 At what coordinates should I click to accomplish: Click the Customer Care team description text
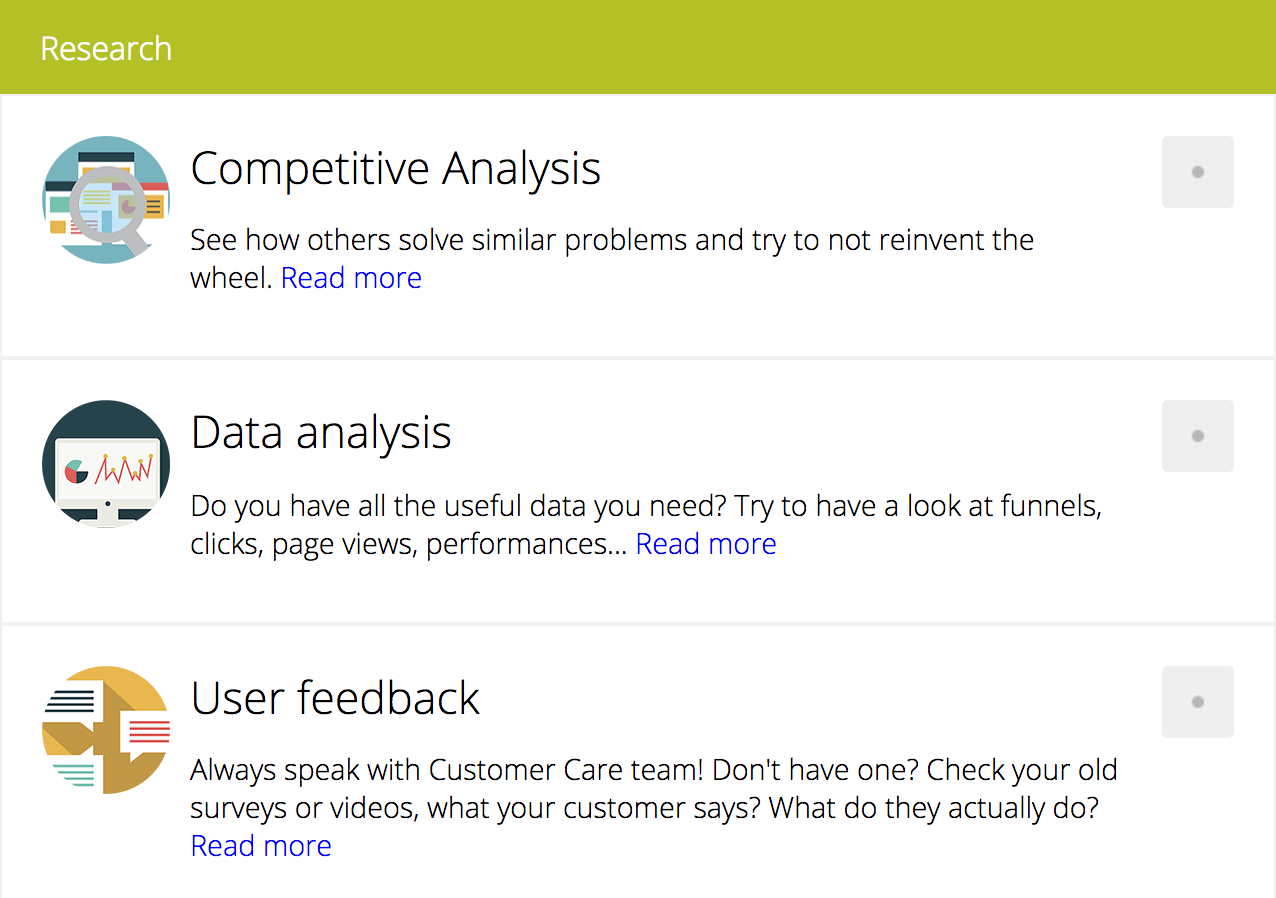[x=655, y=808]
